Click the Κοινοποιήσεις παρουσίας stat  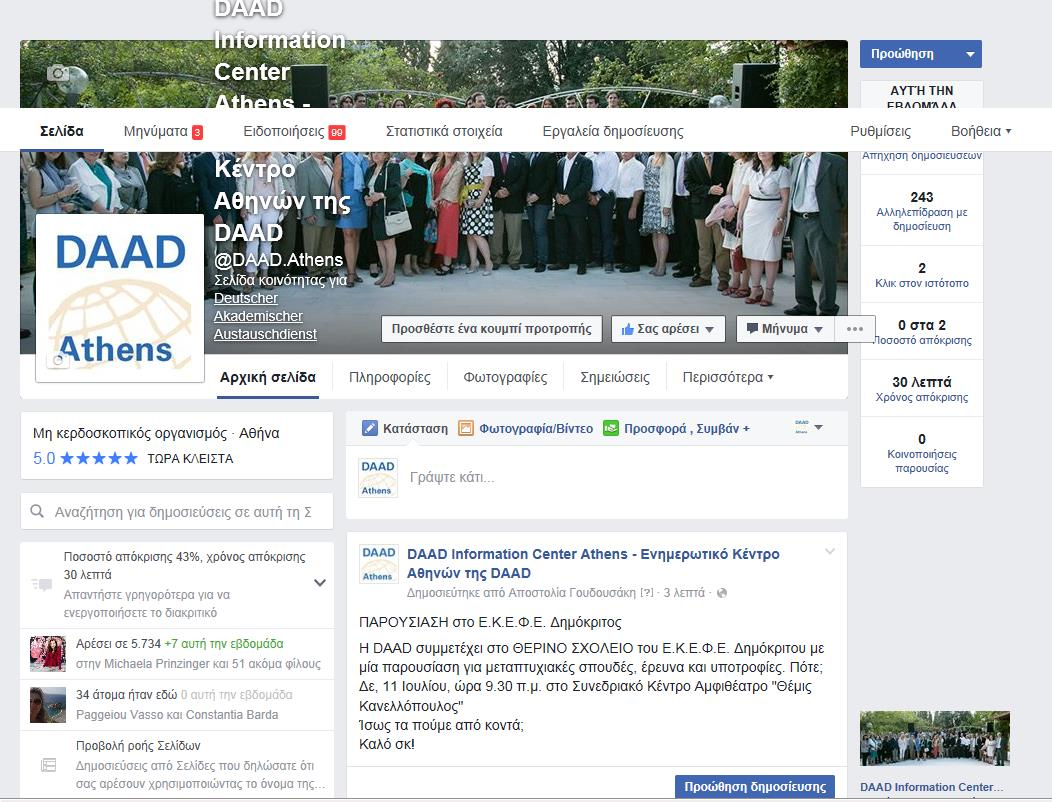(x=922, y=453)
